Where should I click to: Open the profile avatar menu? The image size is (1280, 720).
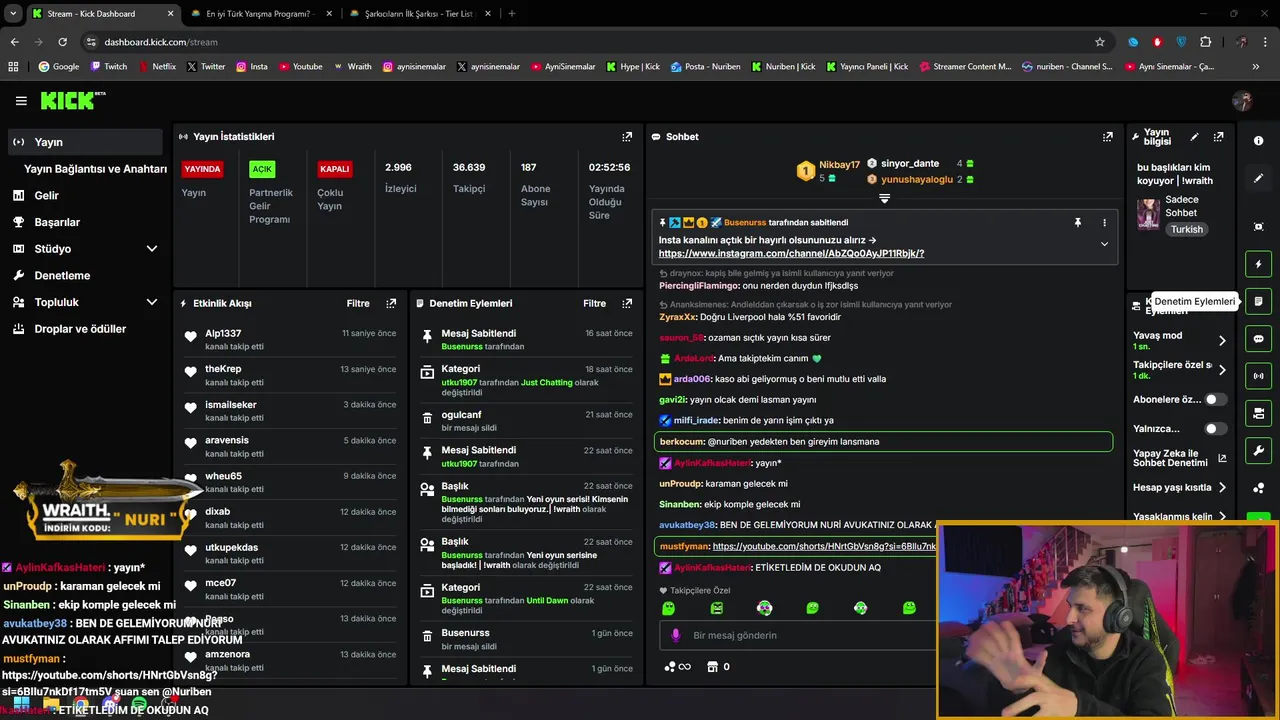tap(1242, 101)
